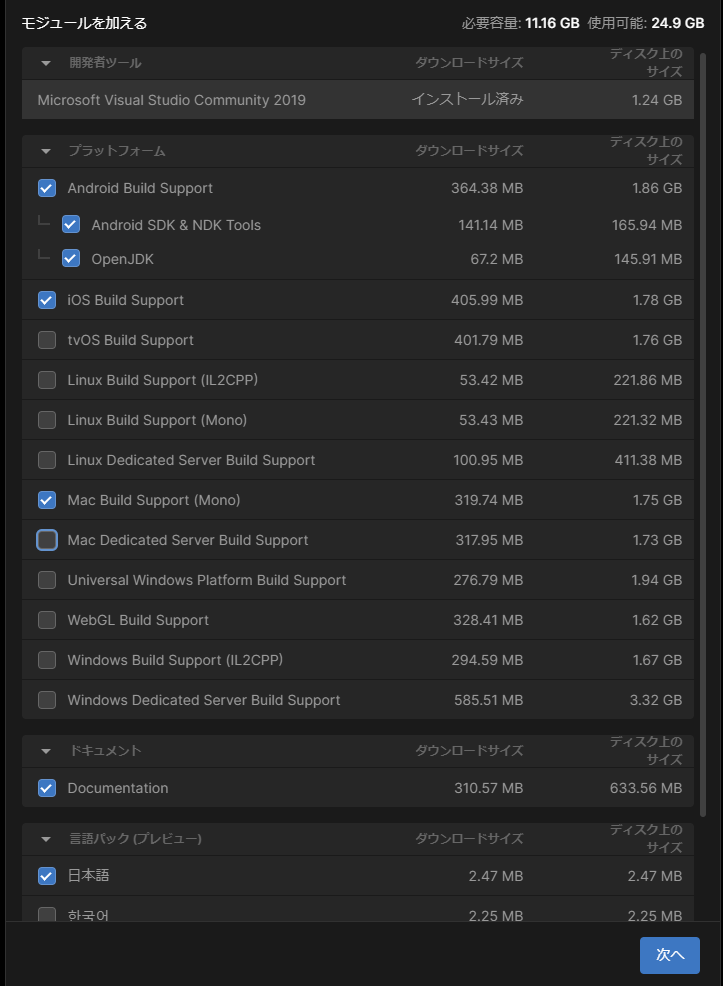Uncheck Android SDK & NDK Tools
The height and width of the screenshot is (986, 723).
pos(71,224)
